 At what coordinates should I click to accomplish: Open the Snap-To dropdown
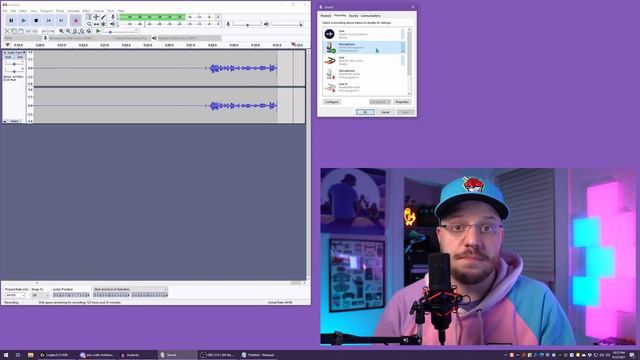(40, 295)
